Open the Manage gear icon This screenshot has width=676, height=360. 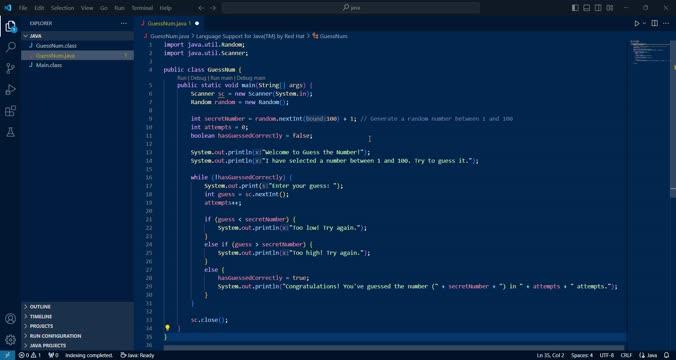(x=10, y=340)
